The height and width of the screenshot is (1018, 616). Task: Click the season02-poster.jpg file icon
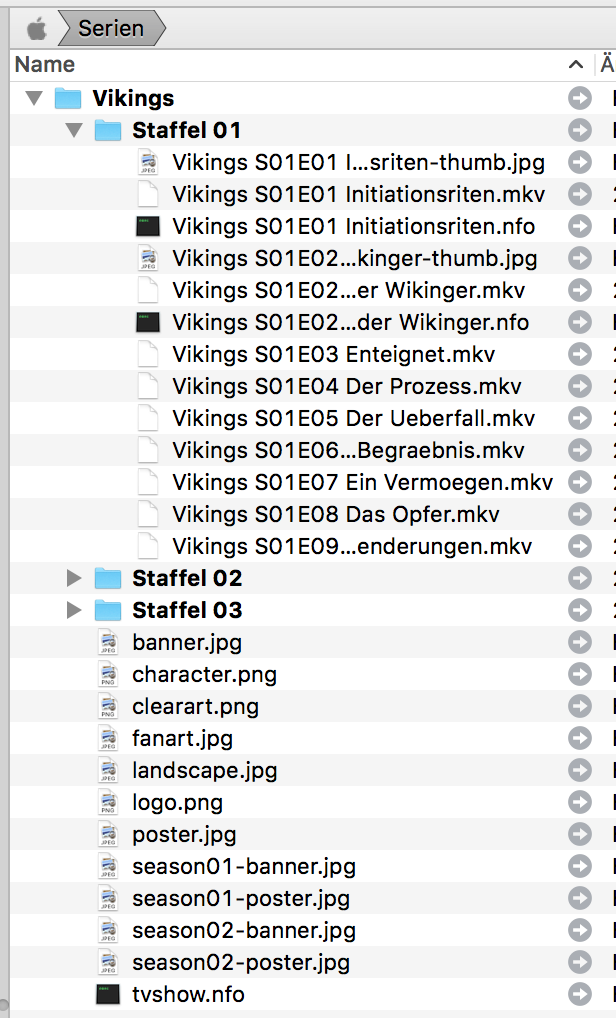[108, 962]
